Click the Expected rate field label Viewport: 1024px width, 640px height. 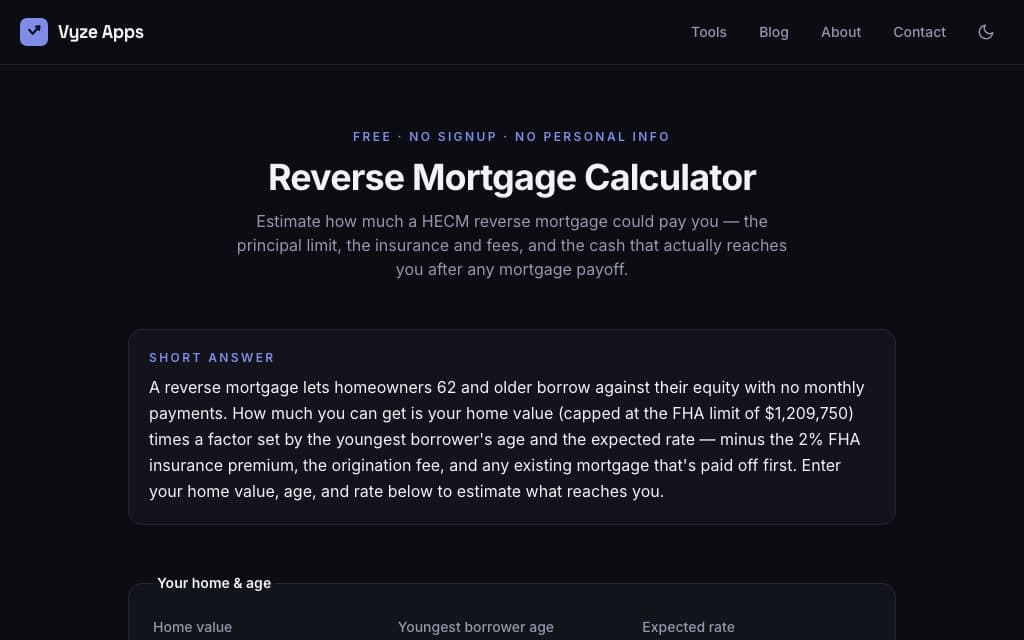[688, 627]
